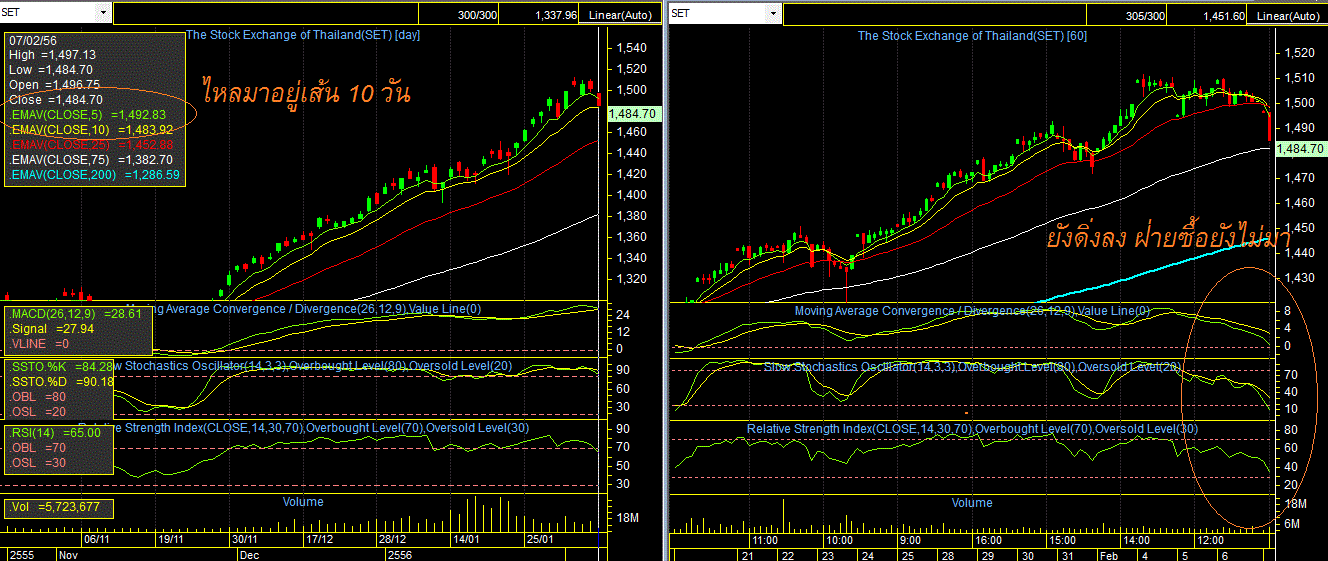Click the Dec month label on the axis
Viewport: 1328px width, 561px height.
249,554
